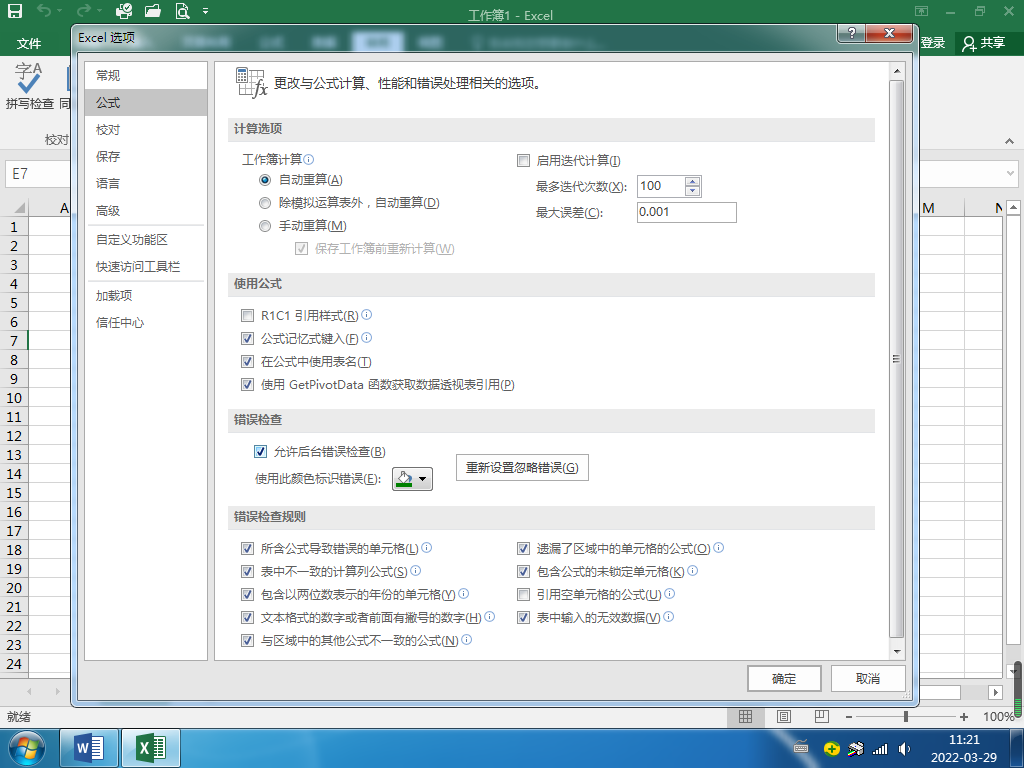The width and height of the screenshot is (1024, 768).
Task: Open 常规 category in options list
Action: point(146,75)
